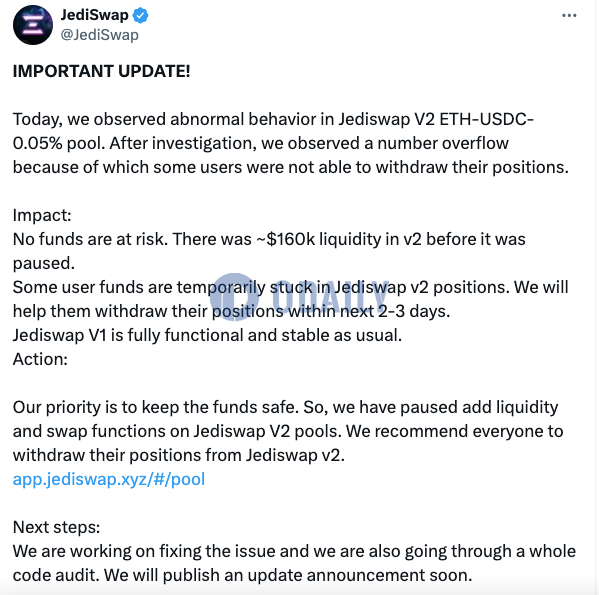
Task: Click the Action: label
Action: 40,359
